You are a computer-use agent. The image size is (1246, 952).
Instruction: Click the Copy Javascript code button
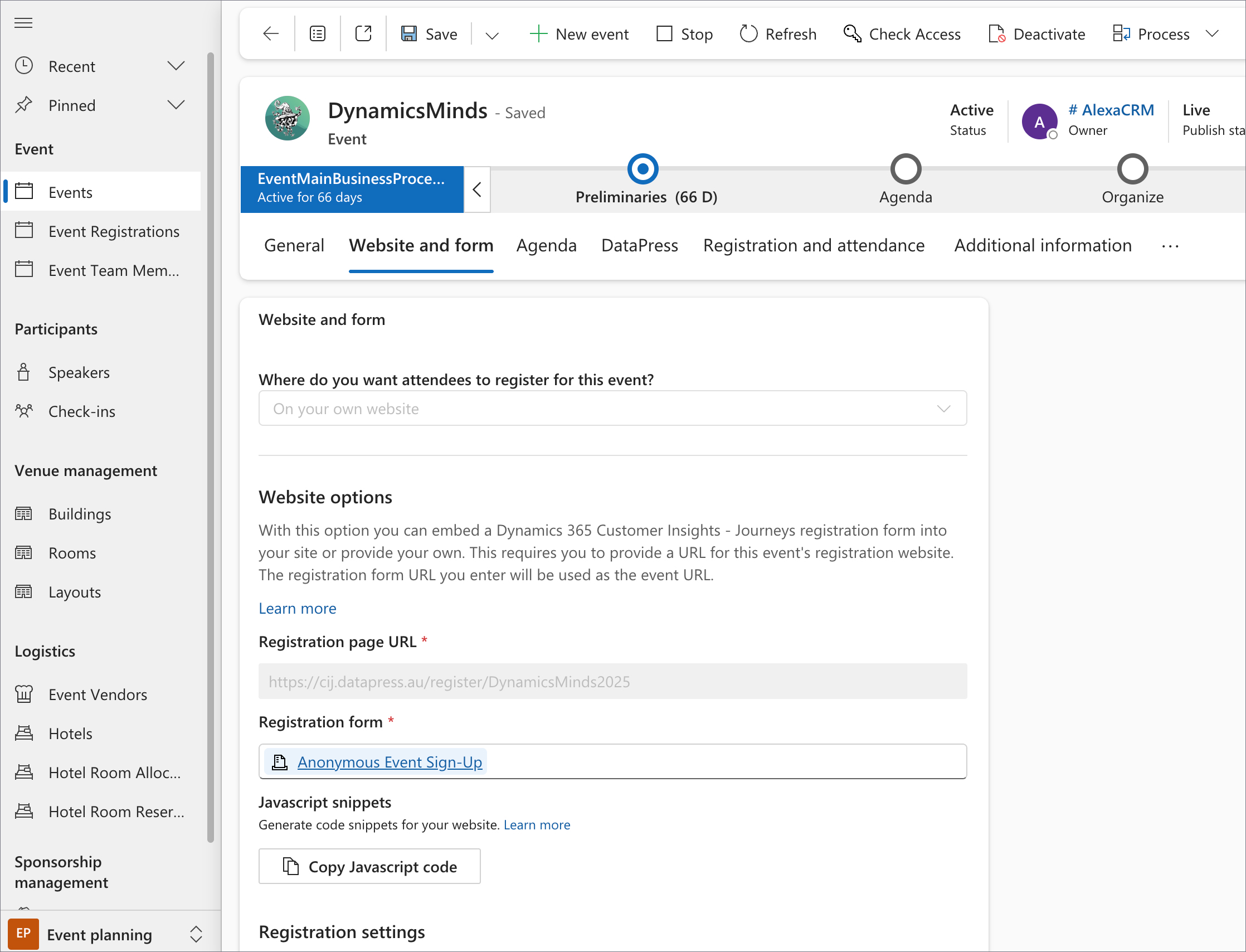pos(369,866)
